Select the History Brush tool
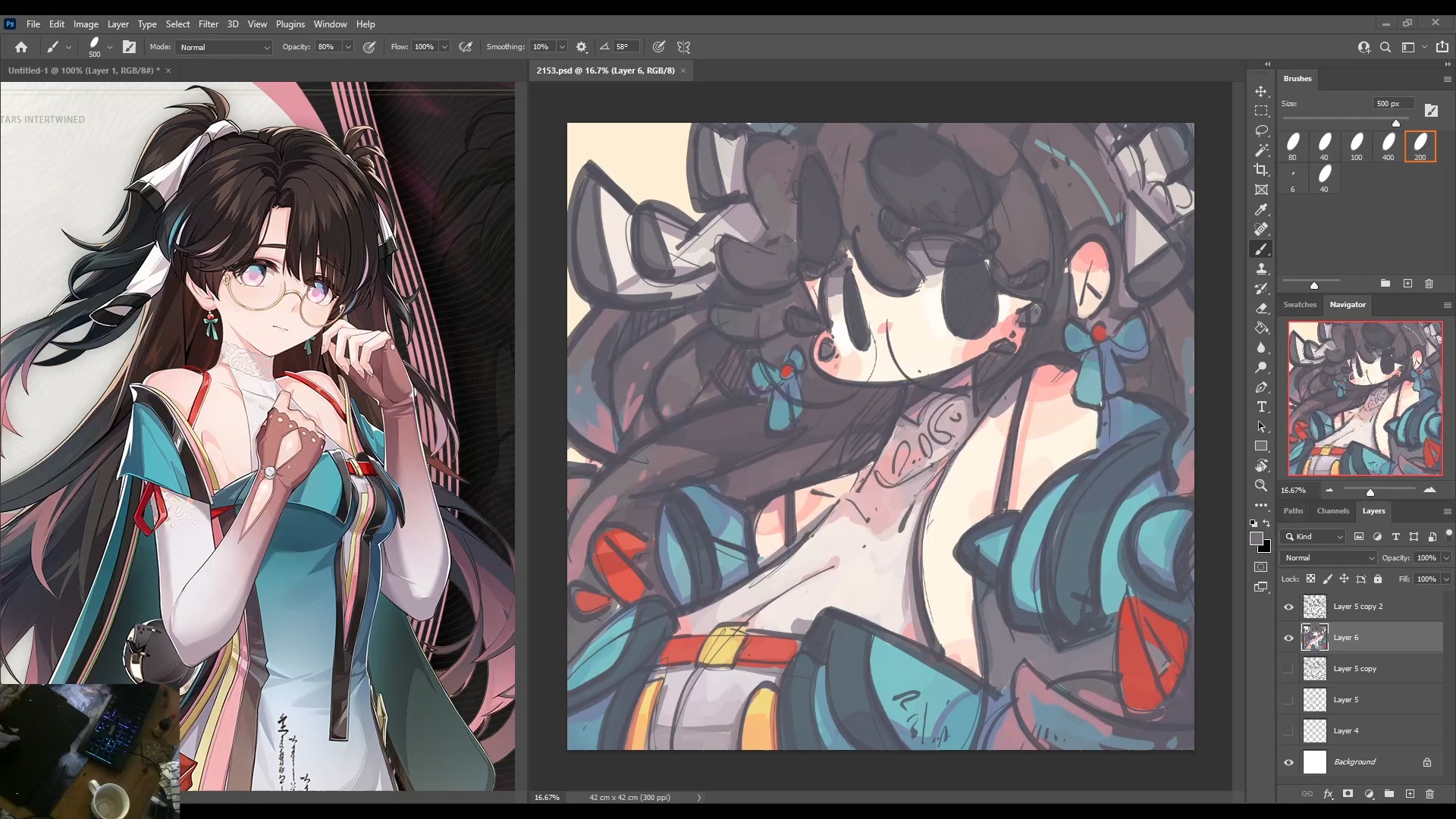 point(1261,289)
